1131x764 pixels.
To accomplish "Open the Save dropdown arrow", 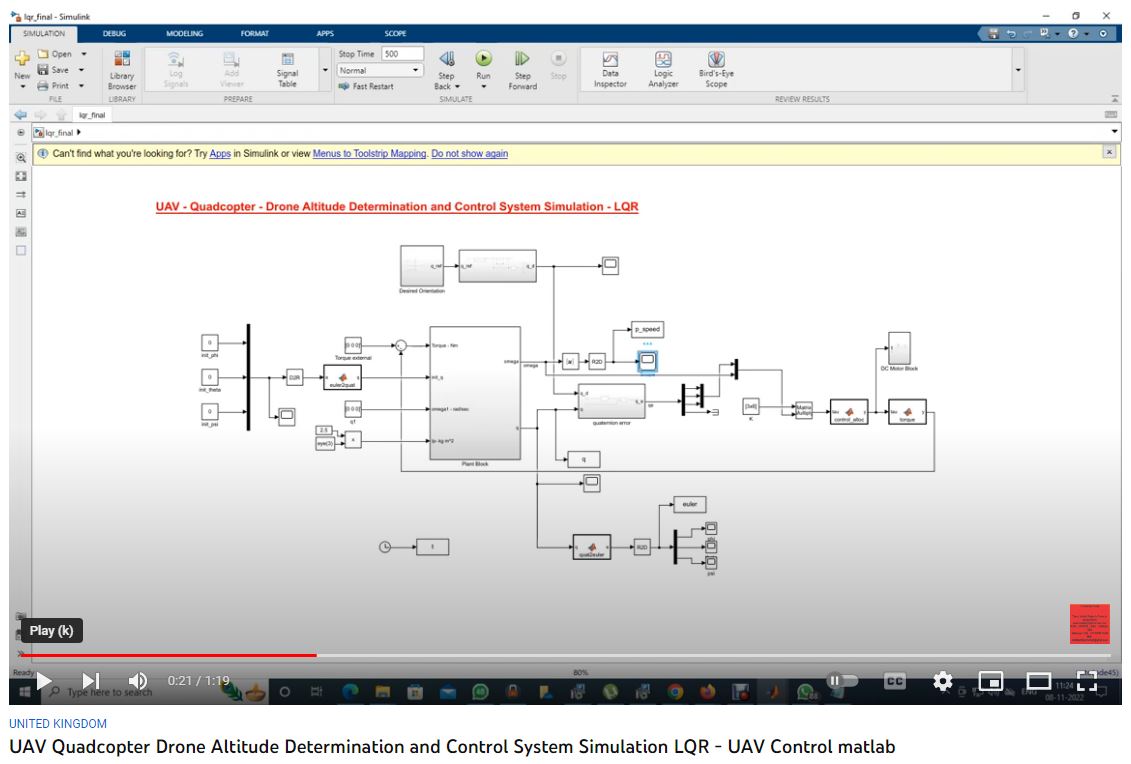I will click(x=84, y=70).
